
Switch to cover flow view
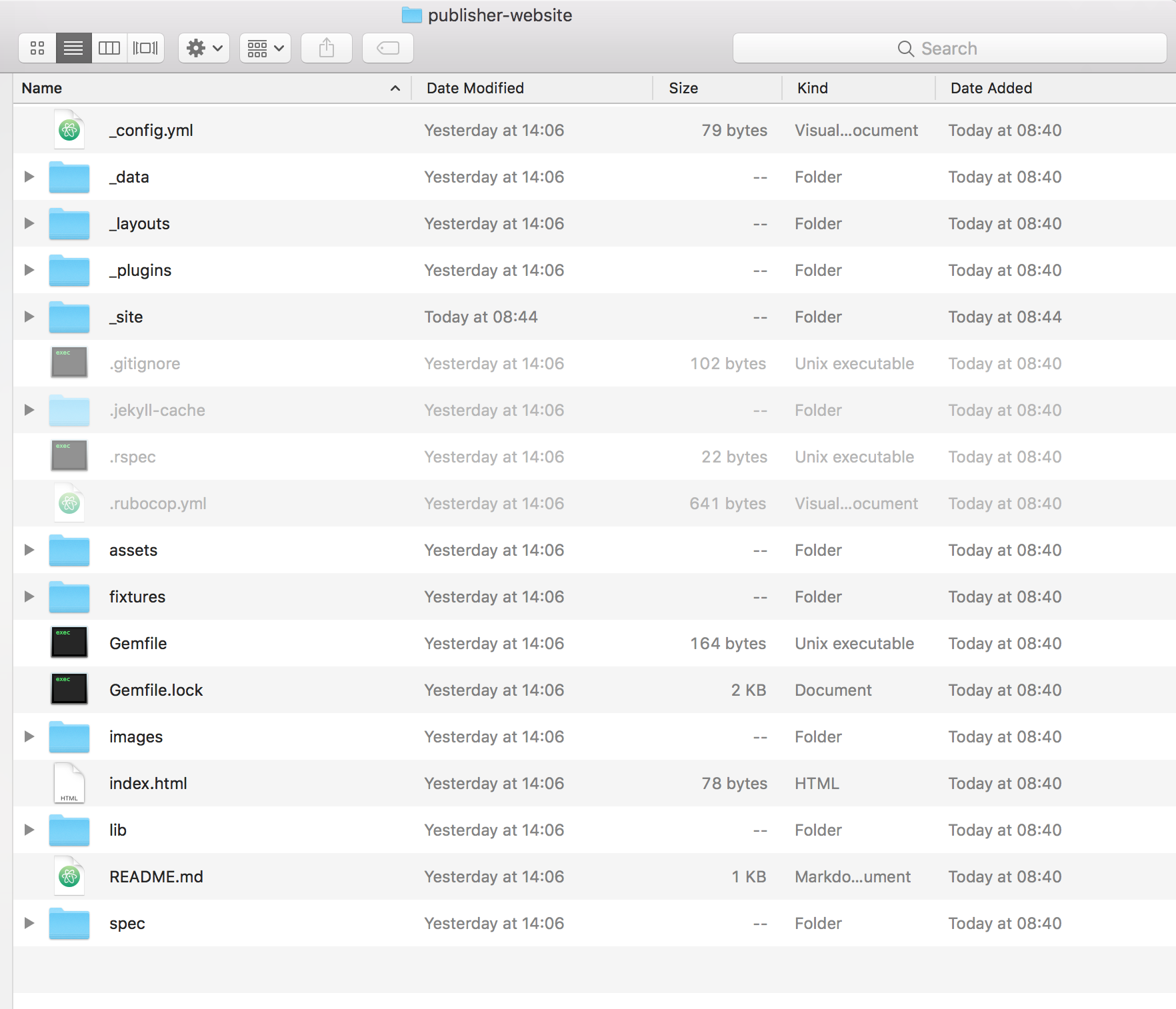145,48
